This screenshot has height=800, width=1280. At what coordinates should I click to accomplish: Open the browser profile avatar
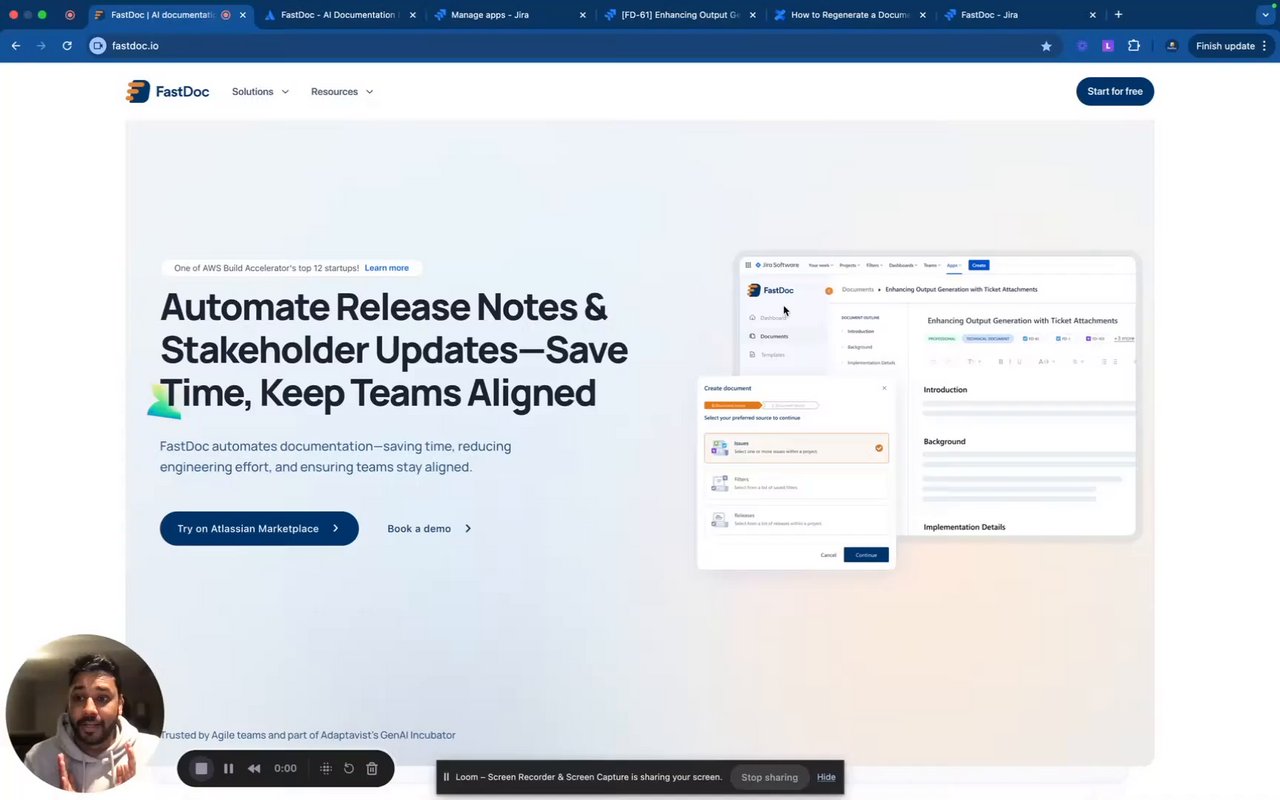pos(1172,46)
